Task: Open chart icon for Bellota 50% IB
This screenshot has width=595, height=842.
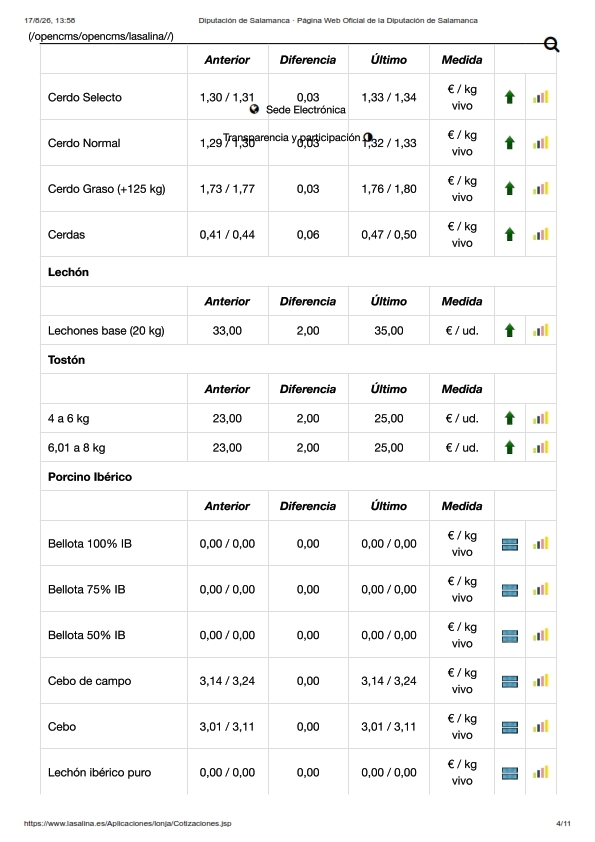Action: pyautogui.click(x=541, y=635)
